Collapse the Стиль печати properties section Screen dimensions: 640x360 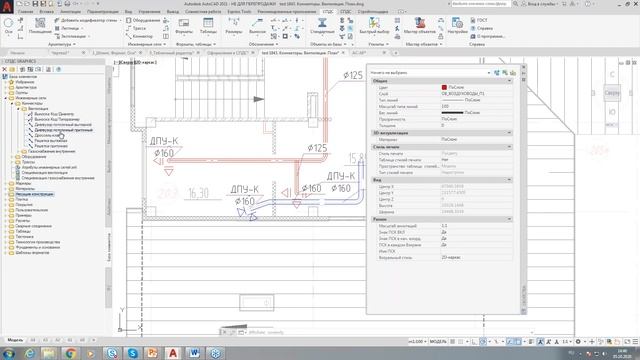509,147
